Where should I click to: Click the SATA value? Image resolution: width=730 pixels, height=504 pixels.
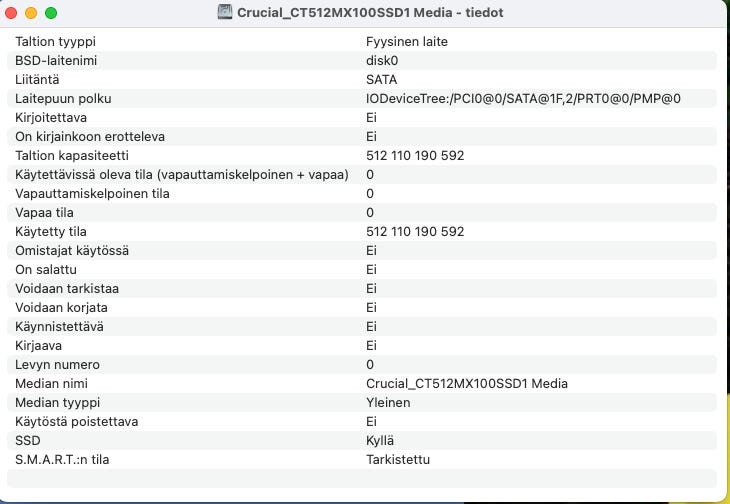tap(382, 79)
